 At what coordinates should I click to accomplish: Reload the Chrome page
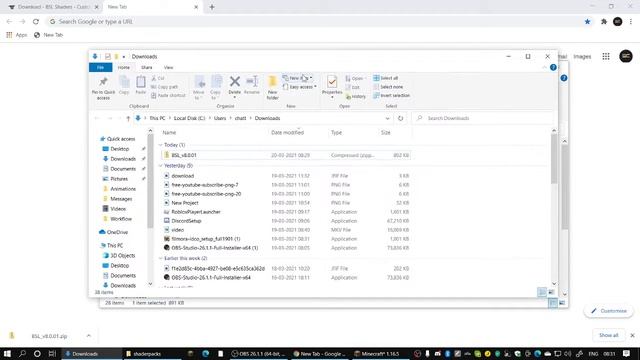36,22
